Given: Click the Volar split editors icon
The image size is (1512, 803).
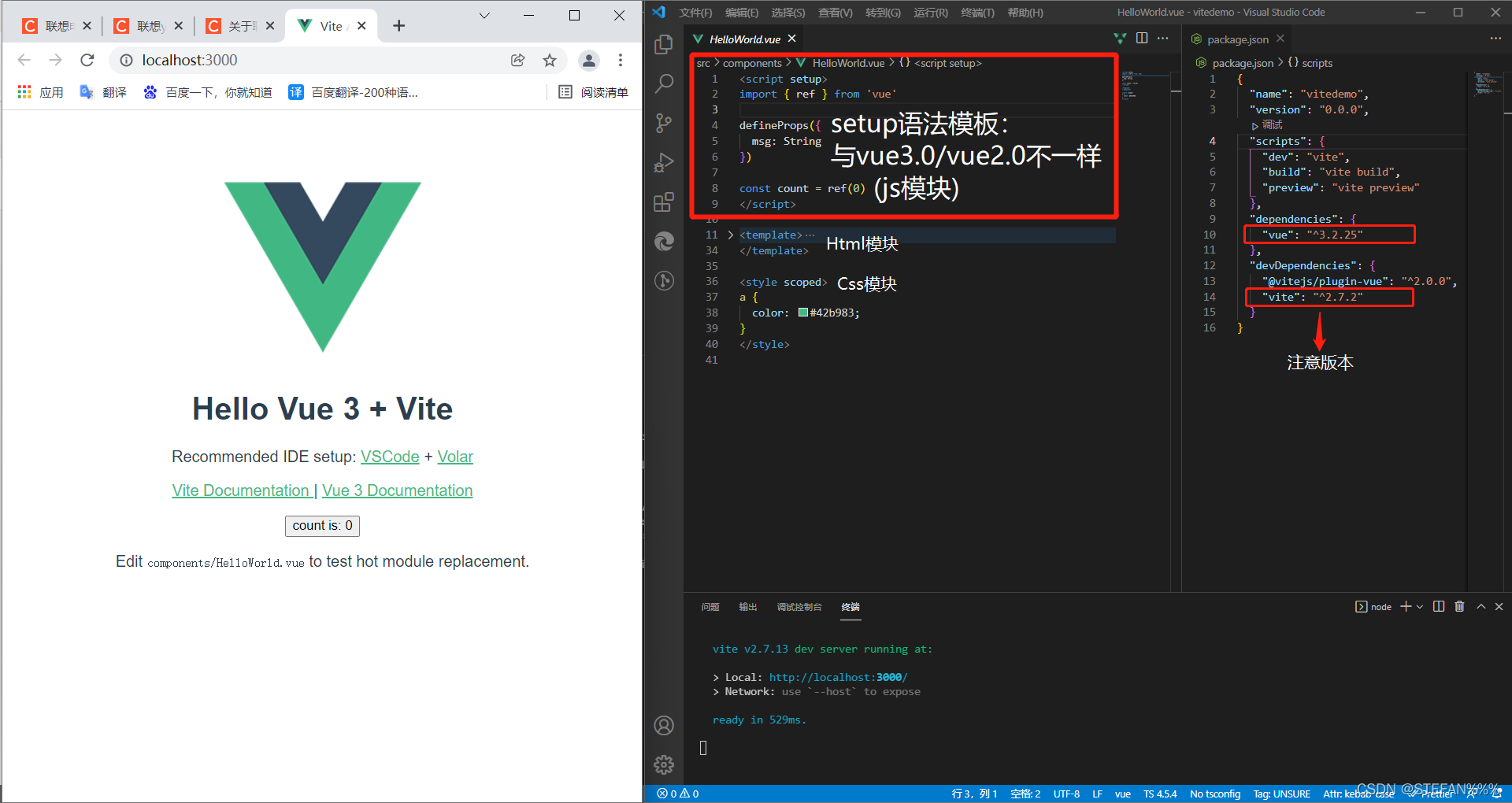Looking at the screenshot, I should [x=1120, y=39].
